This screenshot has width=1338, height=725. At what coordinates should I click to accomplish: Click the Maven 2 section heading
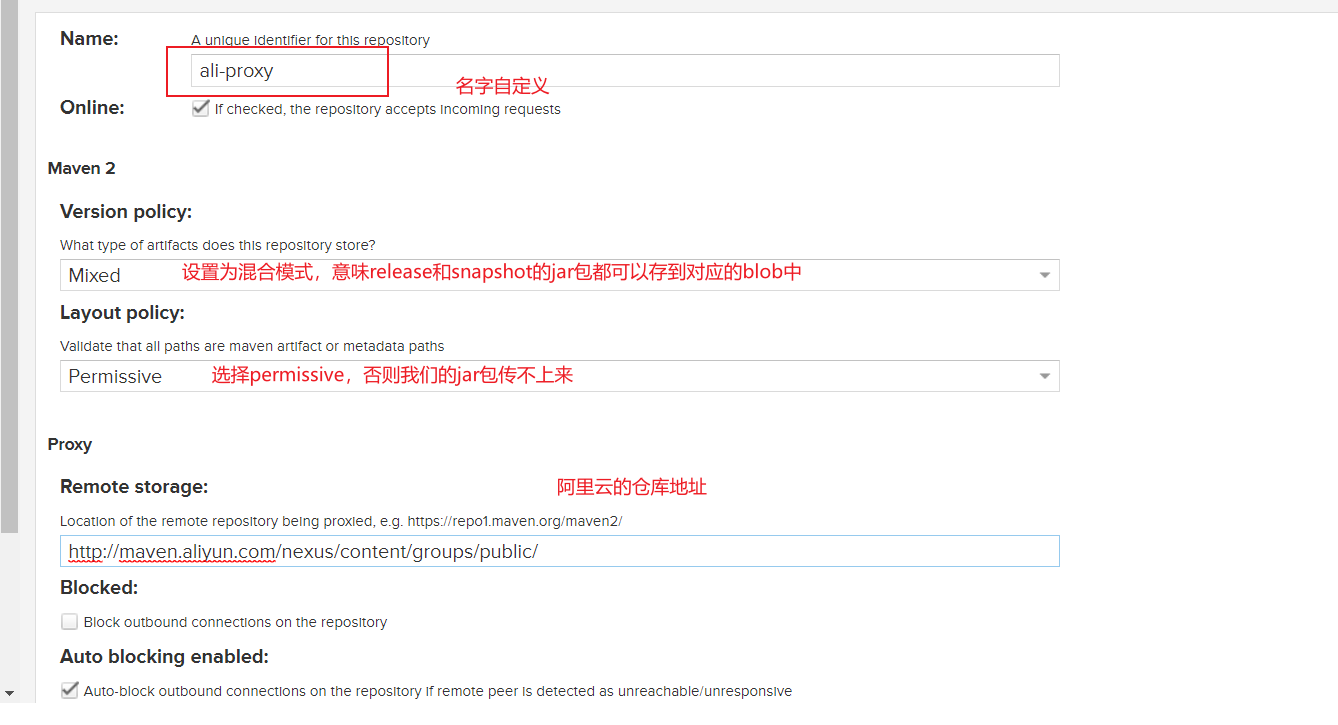tap(81, 168)
